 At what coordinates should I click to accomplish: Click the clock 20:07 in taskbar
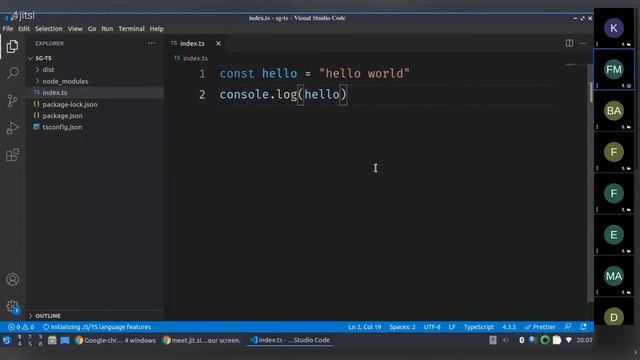pyautogui.click(x=584, y=340)
